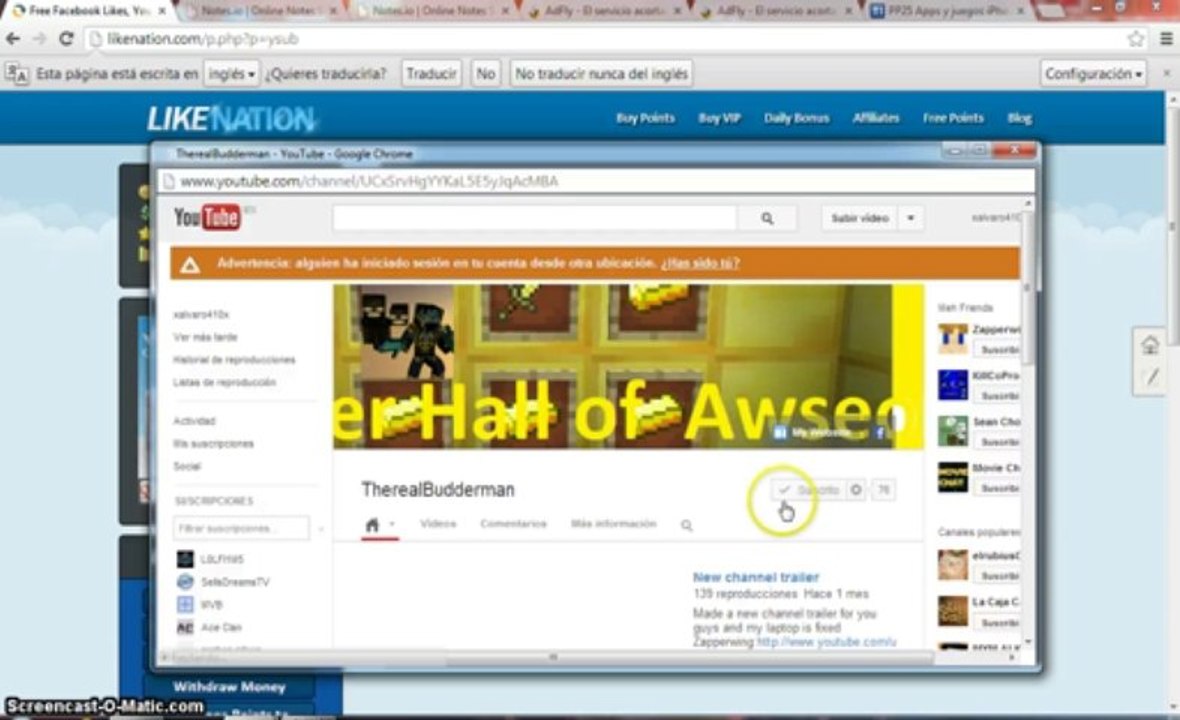Open SellsDreamsTV subscription avatar icon

click(185, 582)
